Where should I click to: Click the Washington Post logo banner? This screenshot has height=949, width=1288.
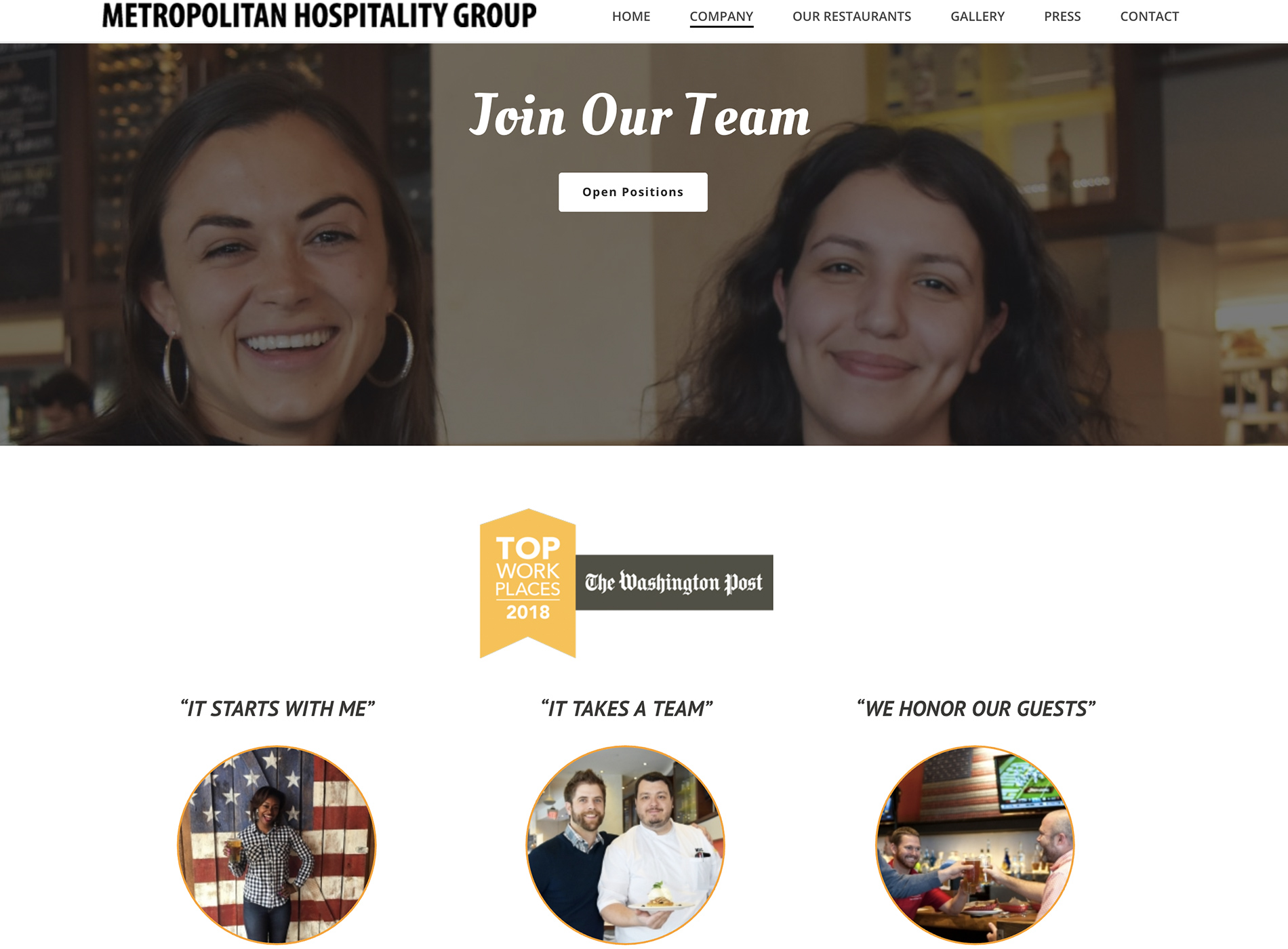point(675,582)
